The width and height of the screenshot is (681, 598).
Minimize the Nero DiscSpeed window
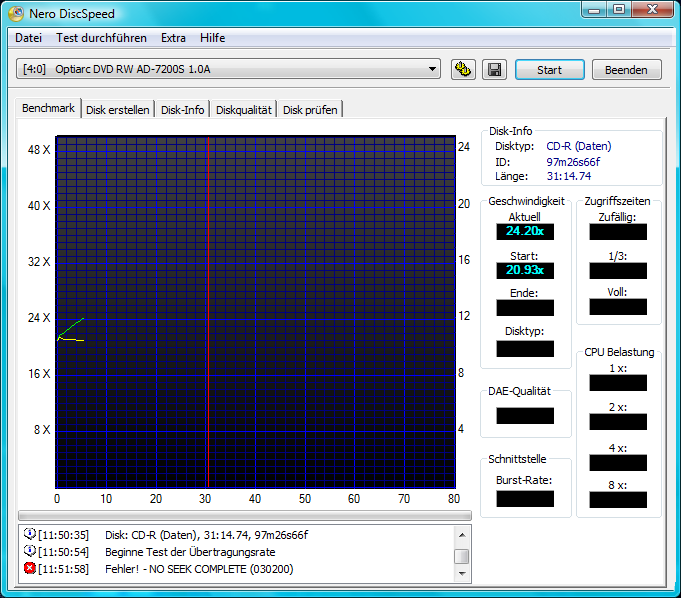(594, 10)
